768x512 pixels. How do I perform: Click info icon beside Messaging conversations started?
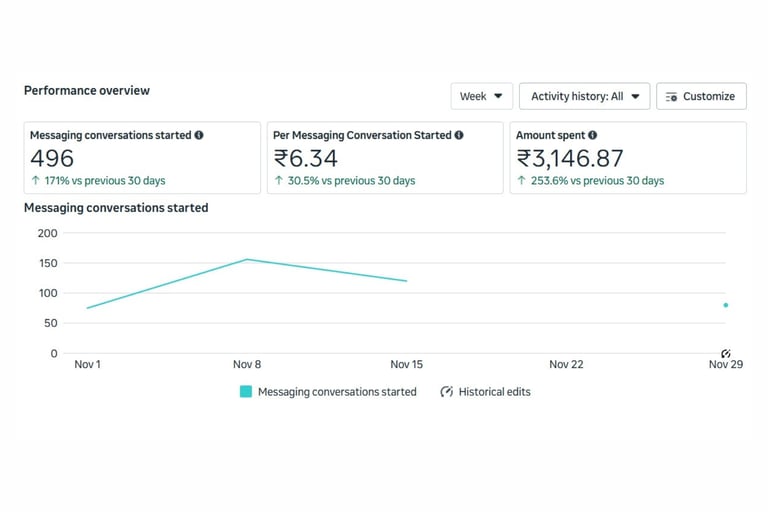pos(199,135)
